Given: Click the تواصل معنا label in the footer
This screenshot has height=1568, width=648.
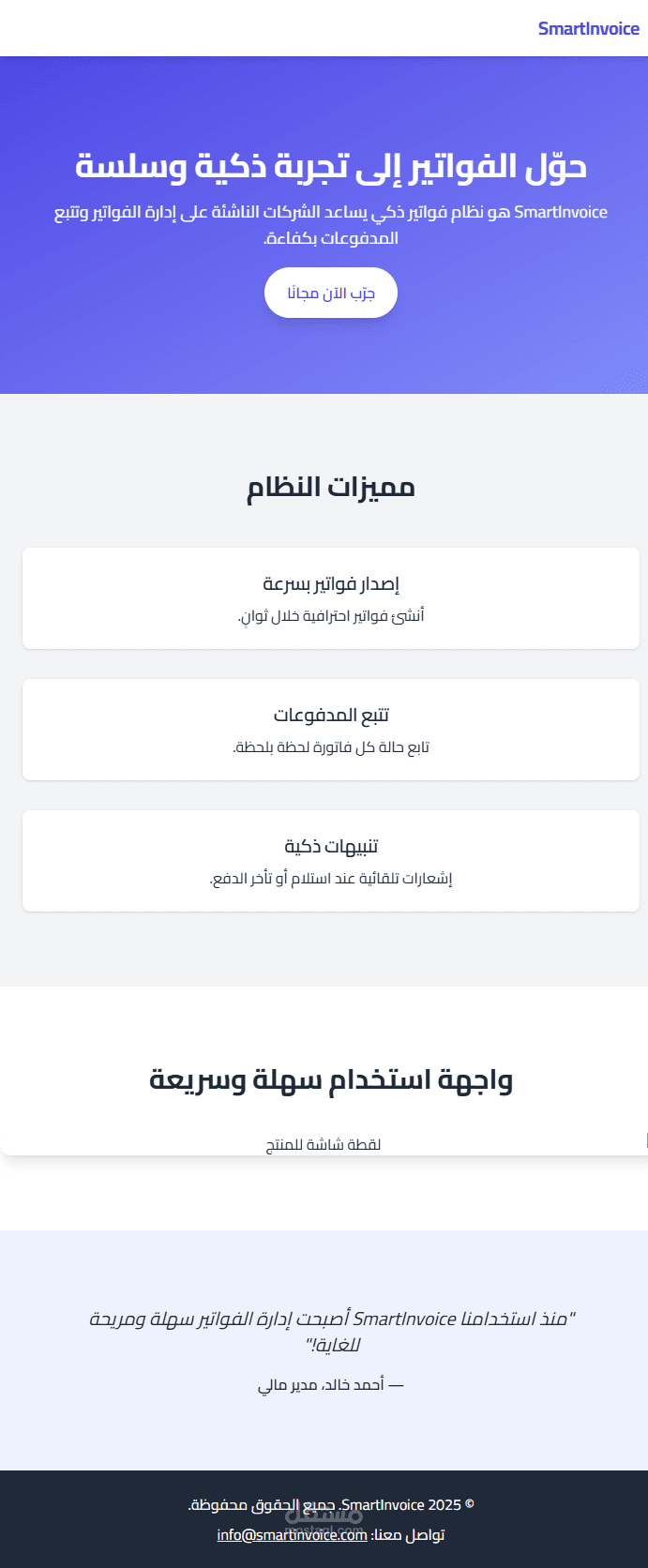Looking at the screenshot, I should coord(408,1535).
